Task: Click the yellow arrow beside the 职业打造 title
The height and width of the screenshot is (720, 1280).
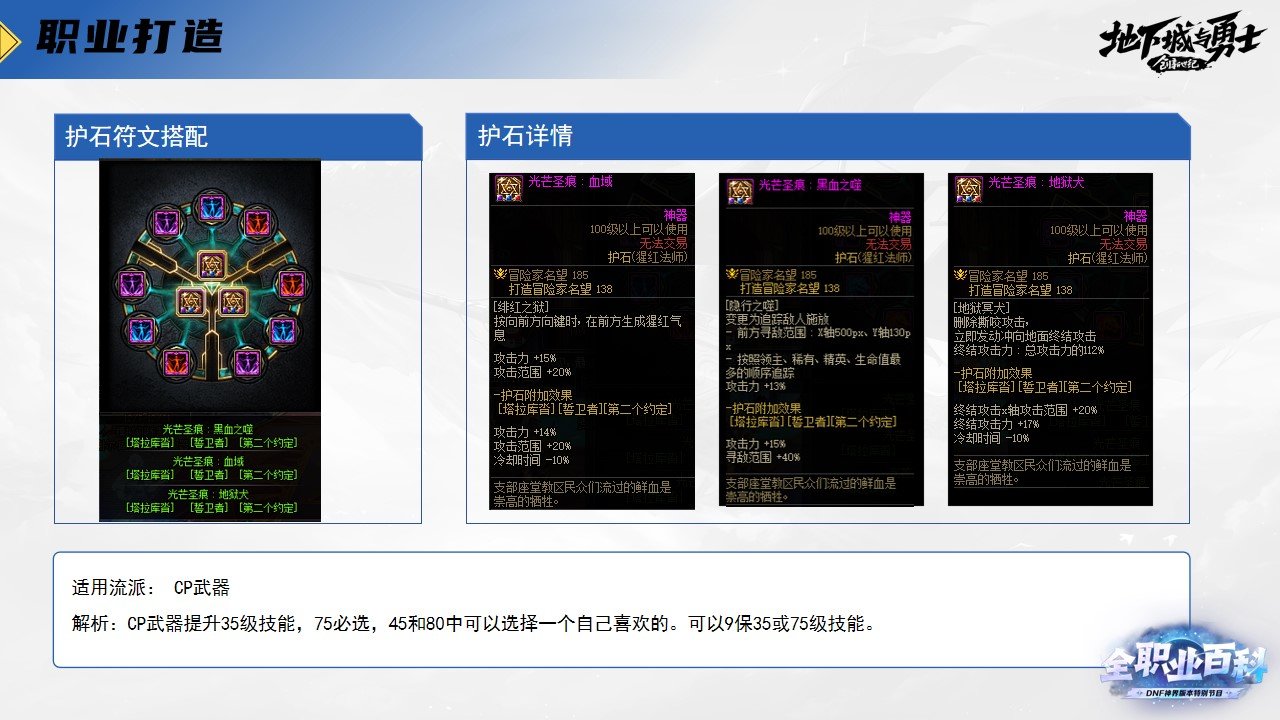Action: coord(9,40)
